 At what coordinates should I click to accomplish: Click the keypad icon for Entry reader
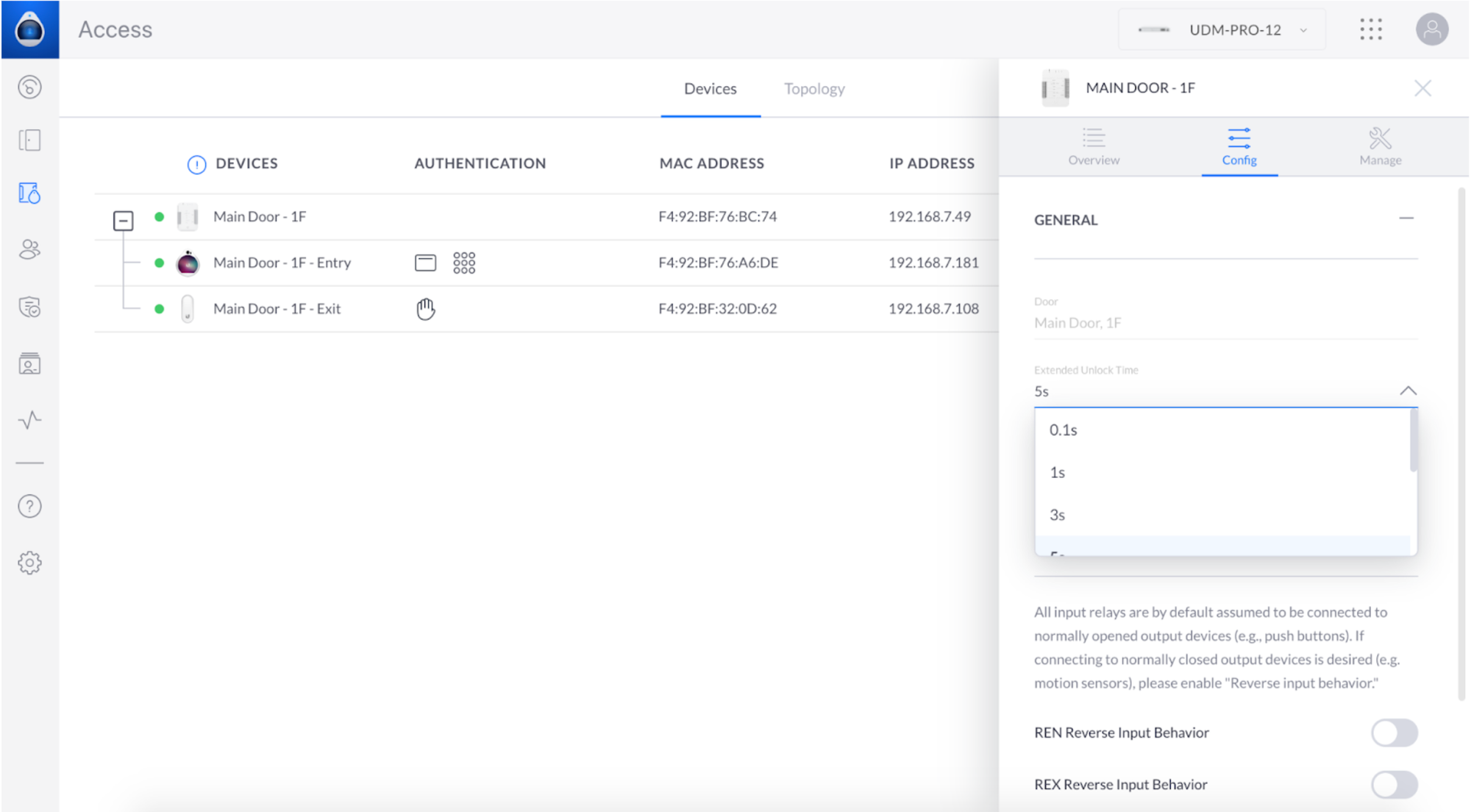click(x=464, y=263)
